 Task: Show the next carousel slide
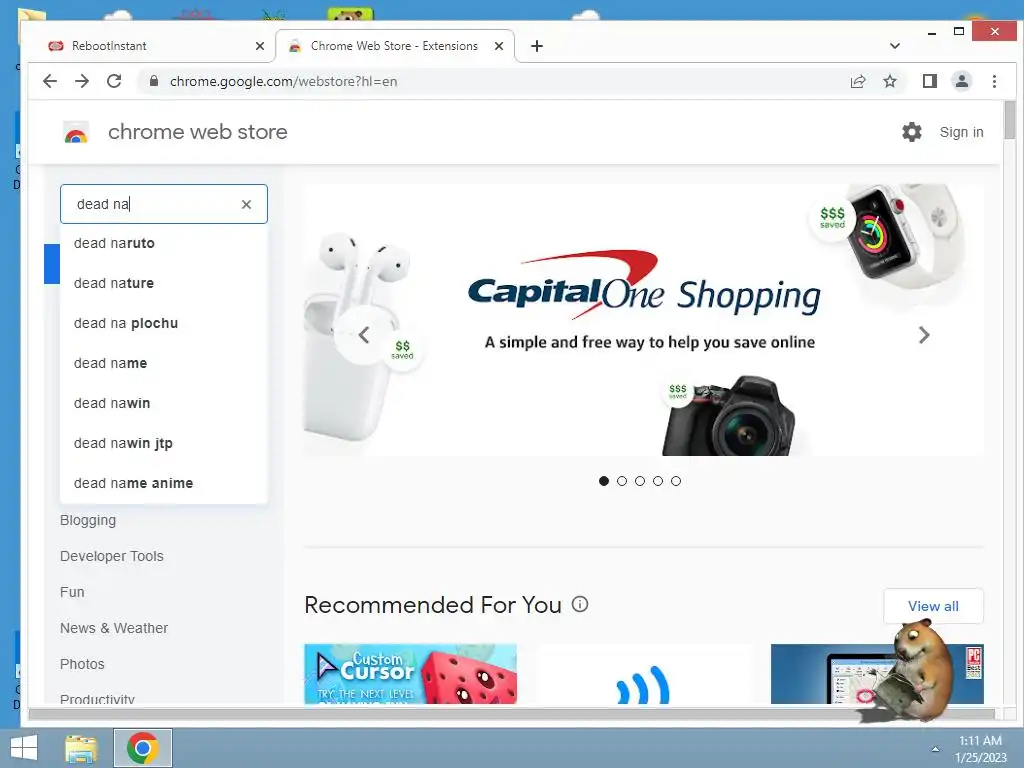[x=923, y=335]
